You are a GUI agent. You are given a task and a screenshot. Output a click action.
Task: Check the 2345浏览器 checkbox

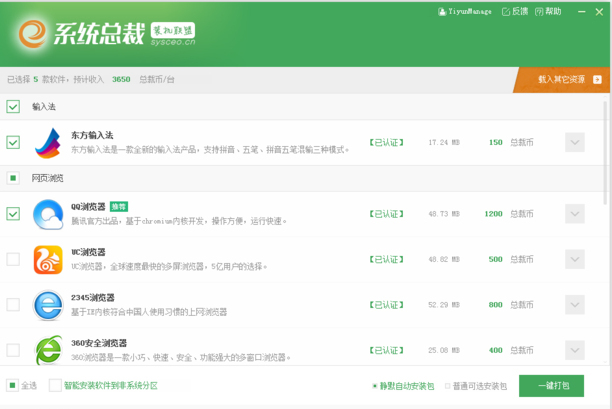[13, 305]
